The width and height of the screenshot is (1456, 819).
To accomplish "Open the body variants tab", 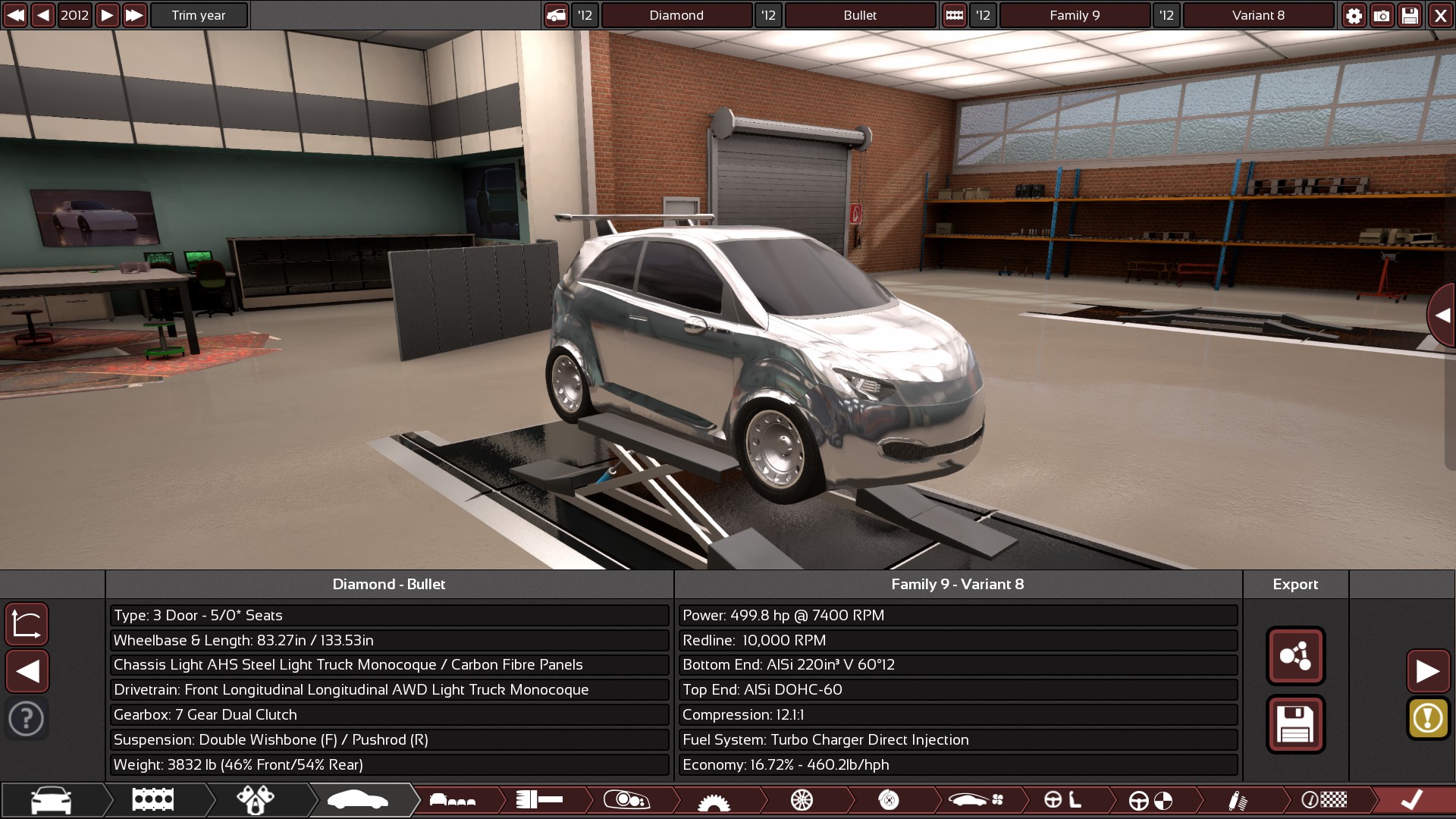I will pyautogui.click(x=453, y=800).
